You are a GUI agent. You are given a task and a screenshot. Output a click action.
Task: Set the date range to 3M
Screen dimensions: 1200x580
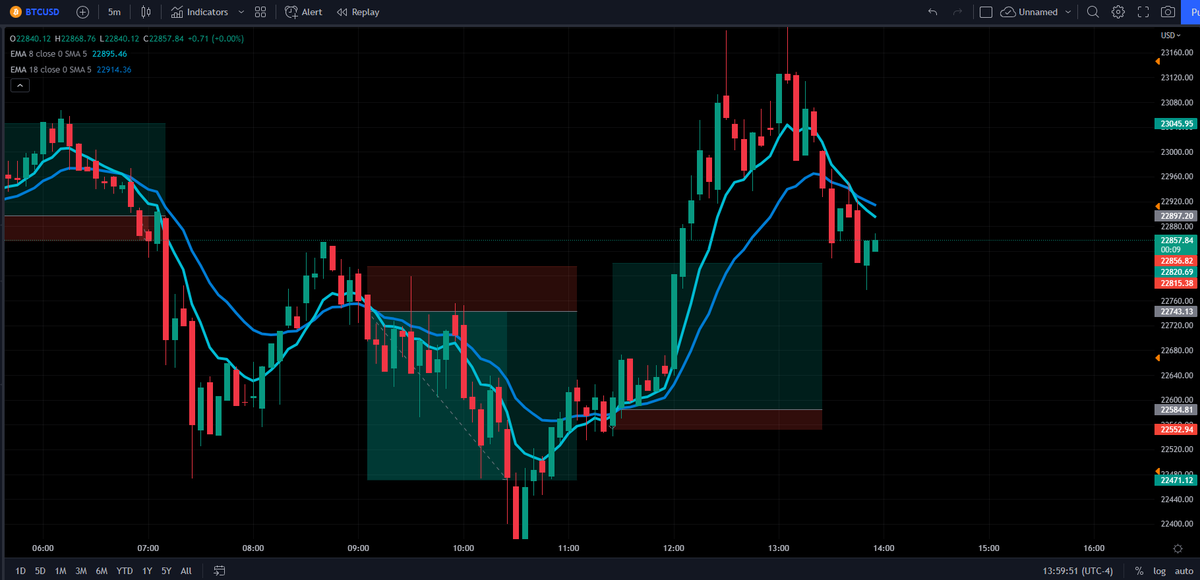click(81, 571)
